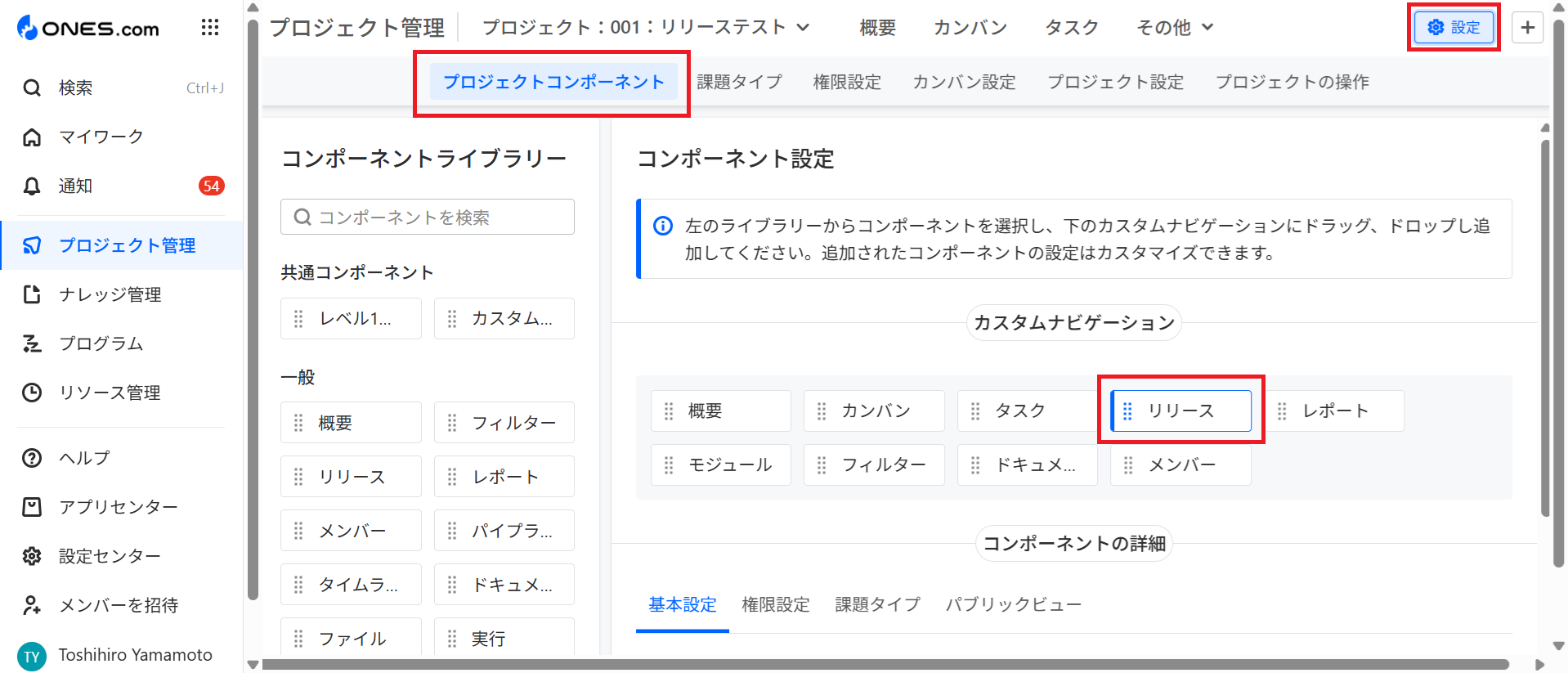Select 課題タイプ component detail tab

tap(878, 604)
